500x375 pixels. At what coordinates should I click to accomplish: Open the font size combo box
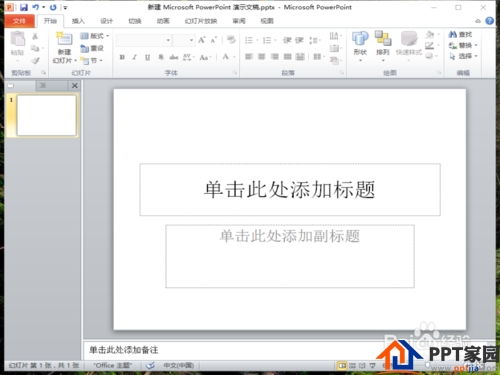[184, 40]
